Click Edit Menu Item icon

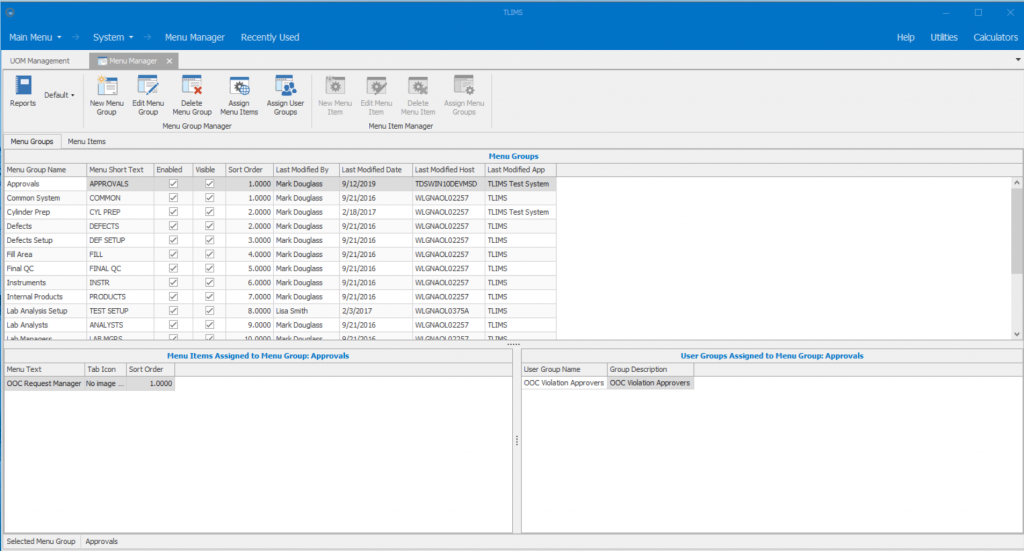376,95
